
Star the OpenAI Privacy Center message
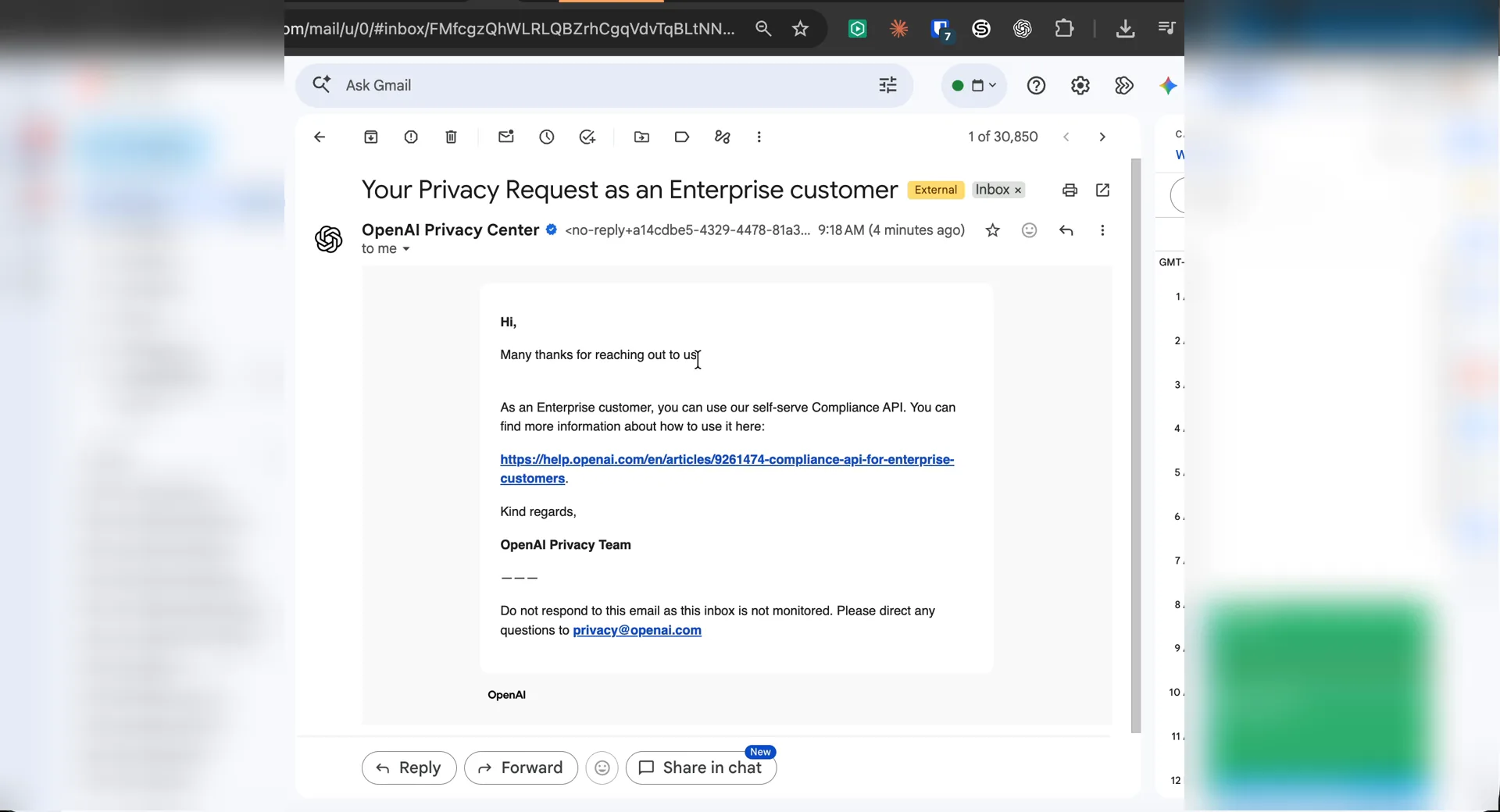[x=992, y=230]
